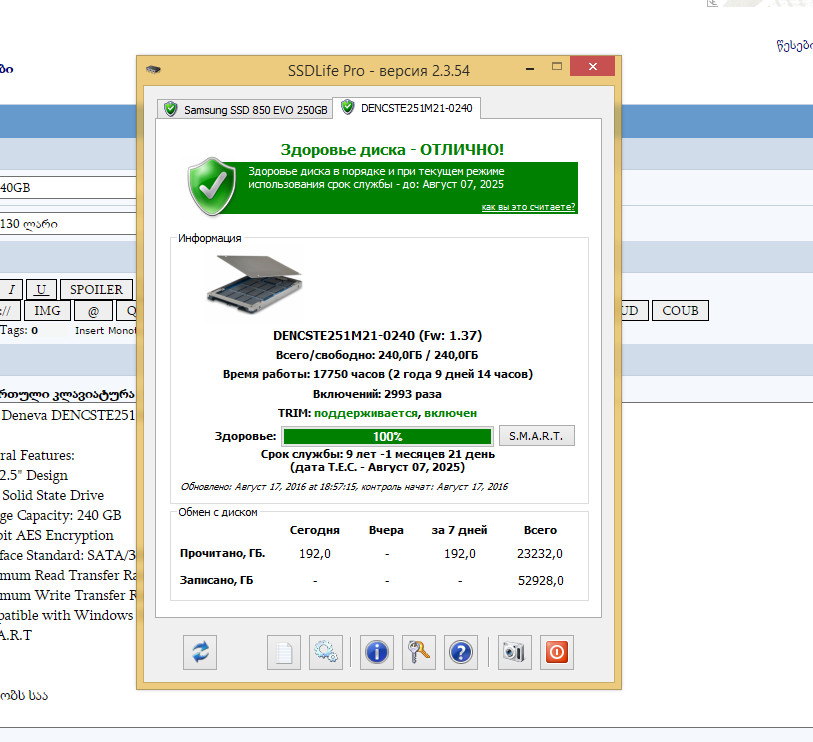The image size is (813, 742).
Task: Click 'Сегодня' column header
Action: [x=314, y=530]
